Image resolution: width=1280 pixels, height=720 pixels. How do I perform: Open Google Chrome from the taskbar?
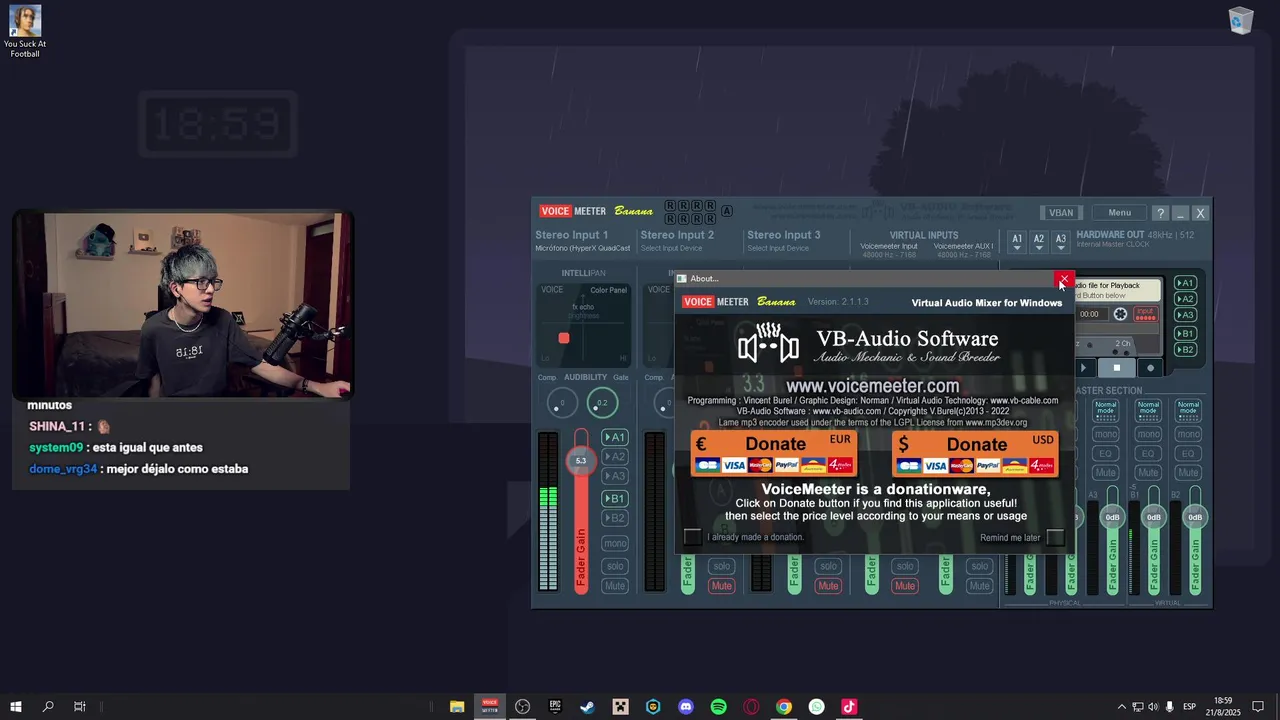click(784, 707)
